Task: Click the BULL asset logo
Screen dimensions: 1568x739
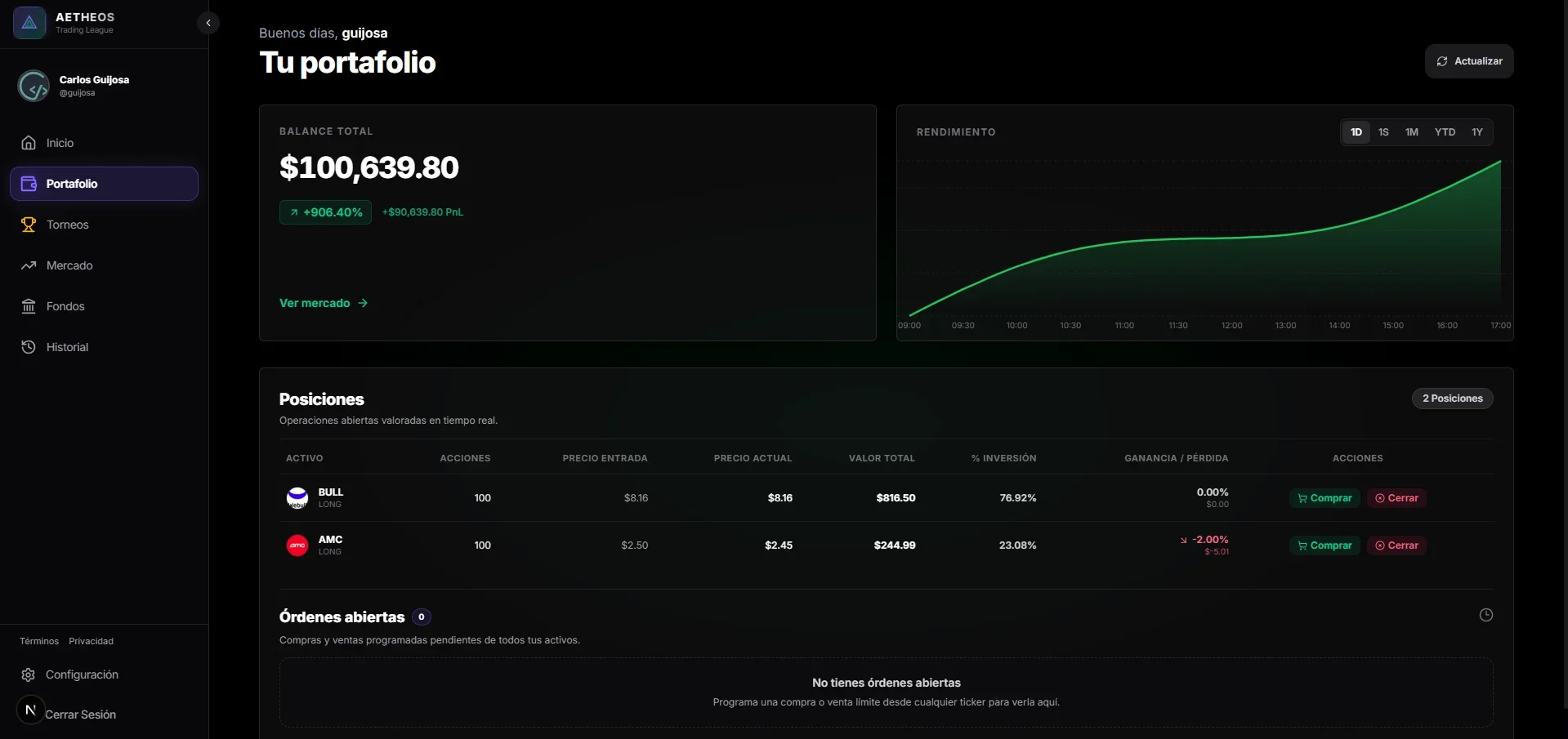Action: [x=297, y=497]
